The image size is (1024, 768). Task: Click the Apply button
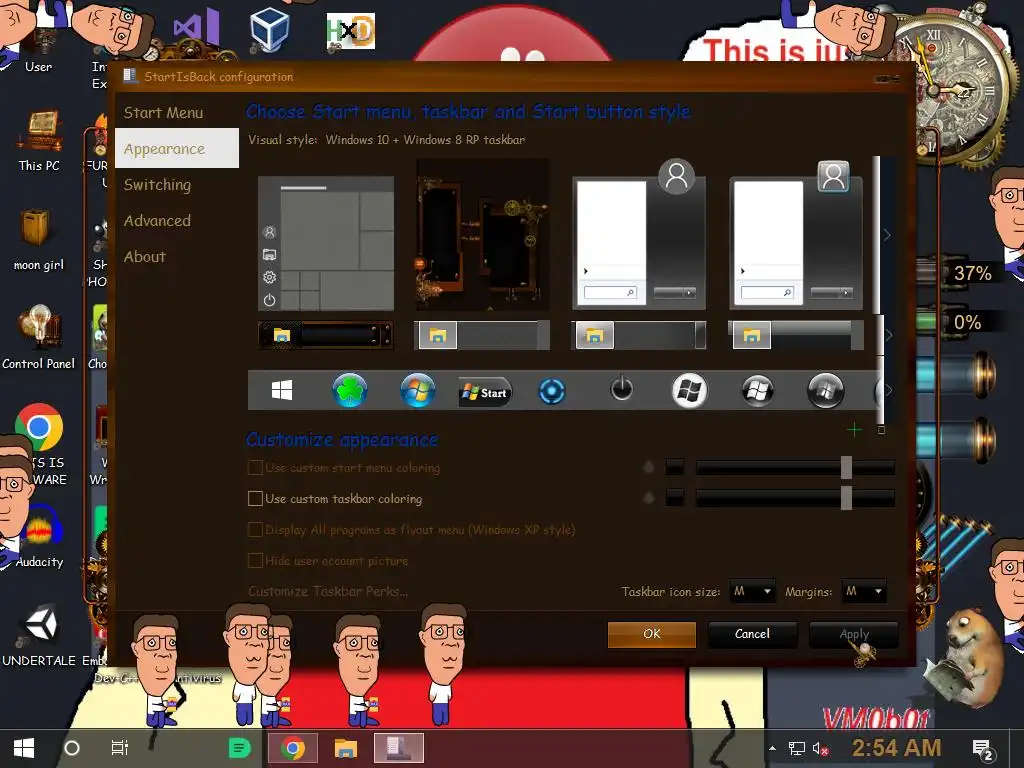pyautogui.click(x=854, y=634)
